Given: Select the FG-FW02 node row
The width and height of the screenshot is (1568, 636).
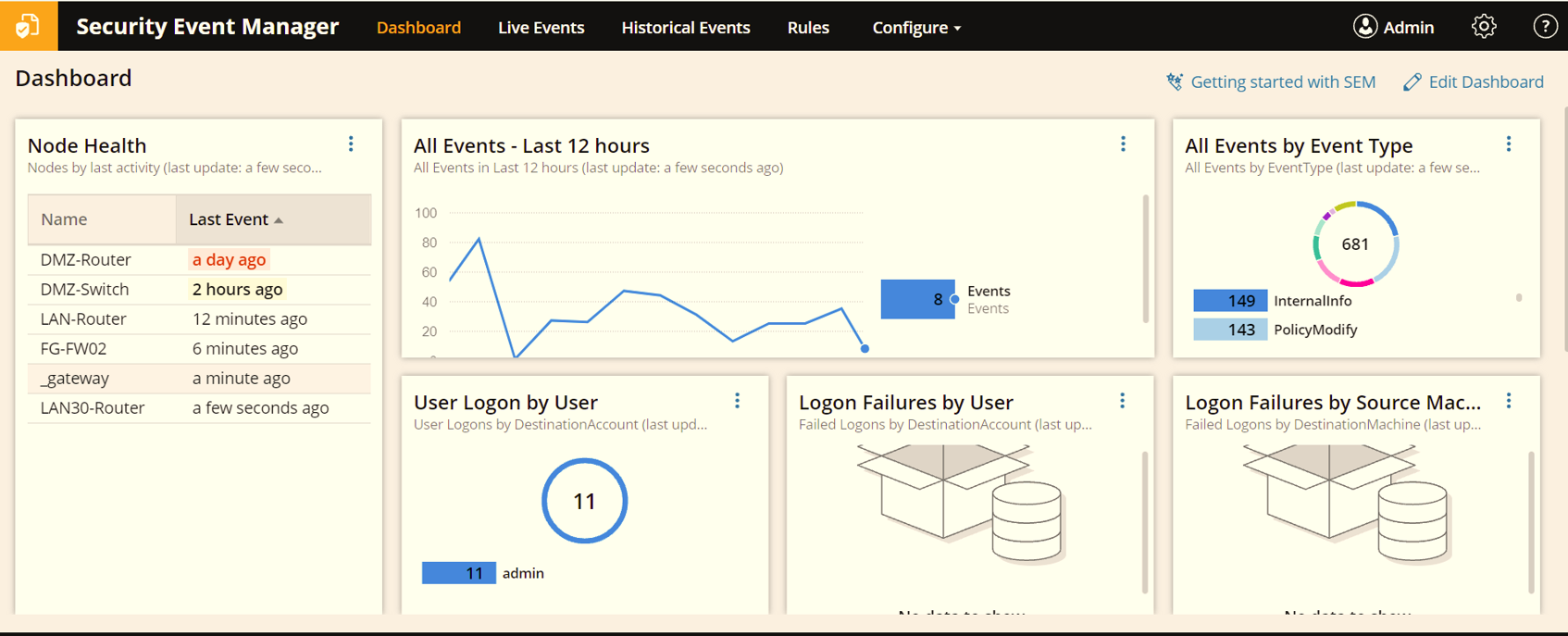Looking at the screenshot, I should pos(199,349).
